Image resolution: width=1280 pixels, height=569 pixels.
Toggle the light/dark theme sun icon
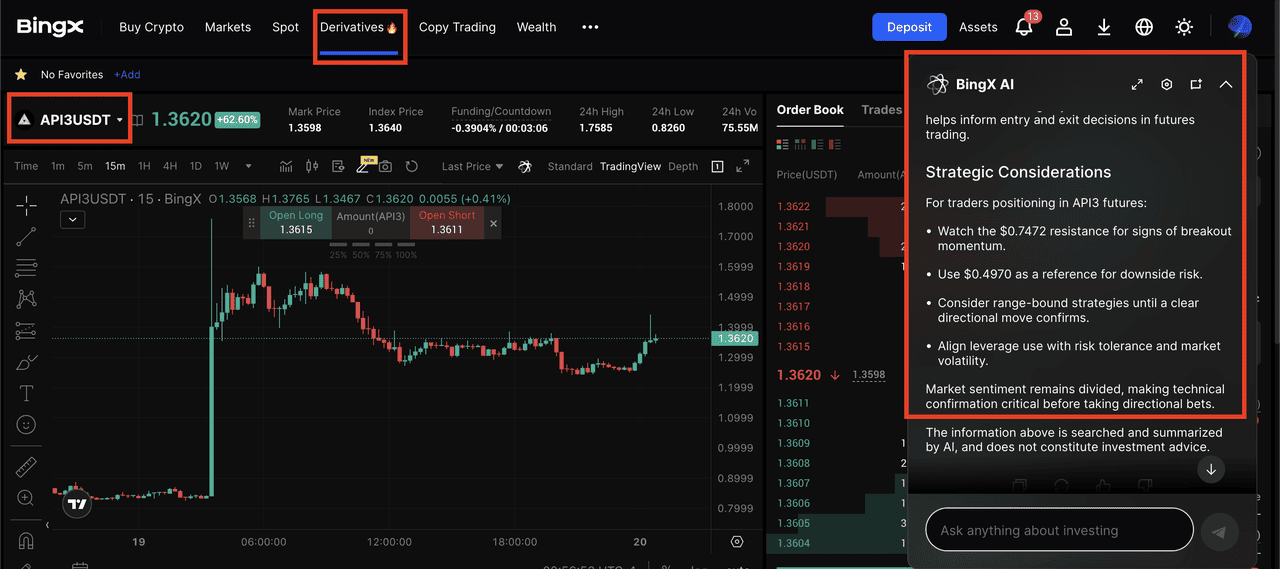coord(1184,27)
